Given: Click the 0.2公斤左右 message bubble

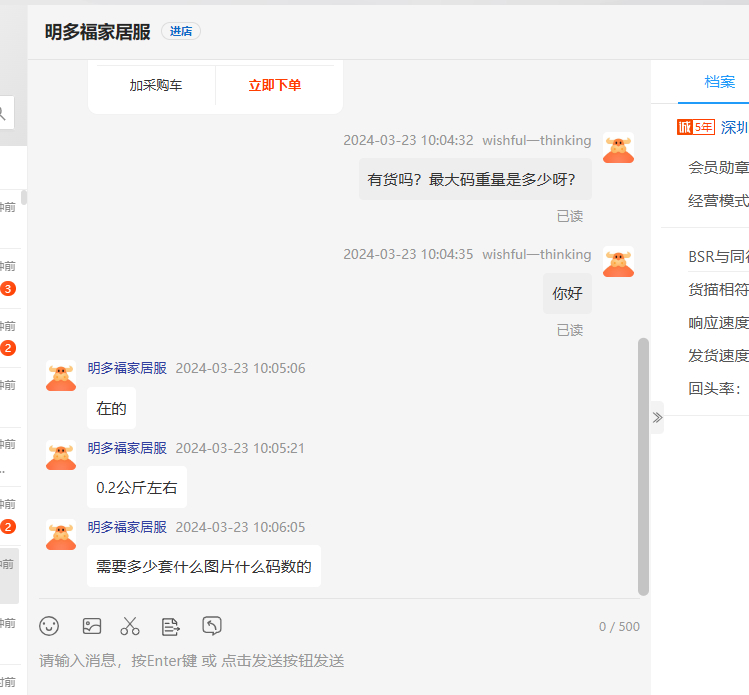Looking at the screenshot, I should coord(137,488).
